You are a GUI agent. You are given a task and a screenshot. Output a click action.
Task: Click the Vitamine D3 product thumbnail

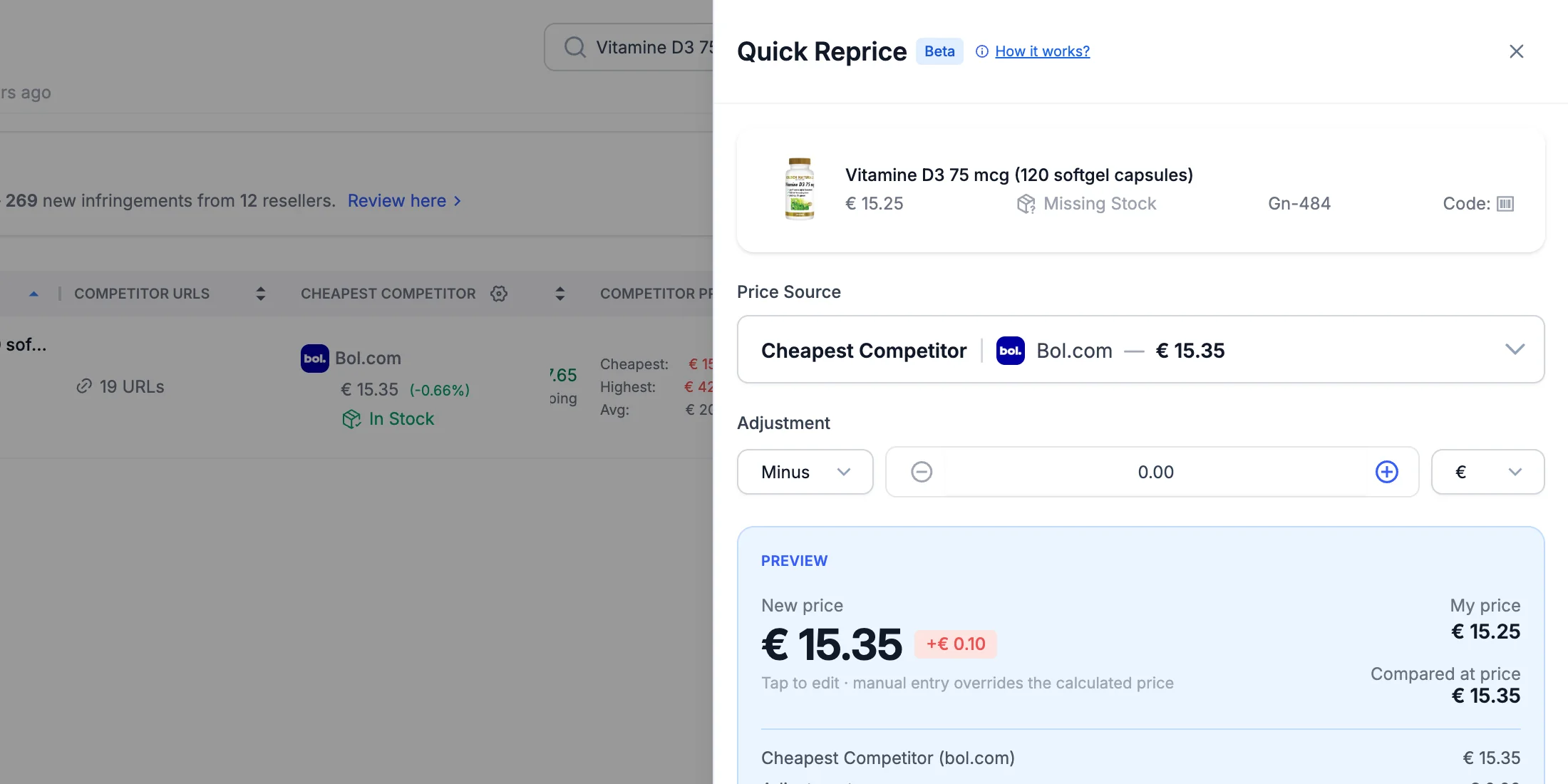pyautogui.click(x=800, y=189)
